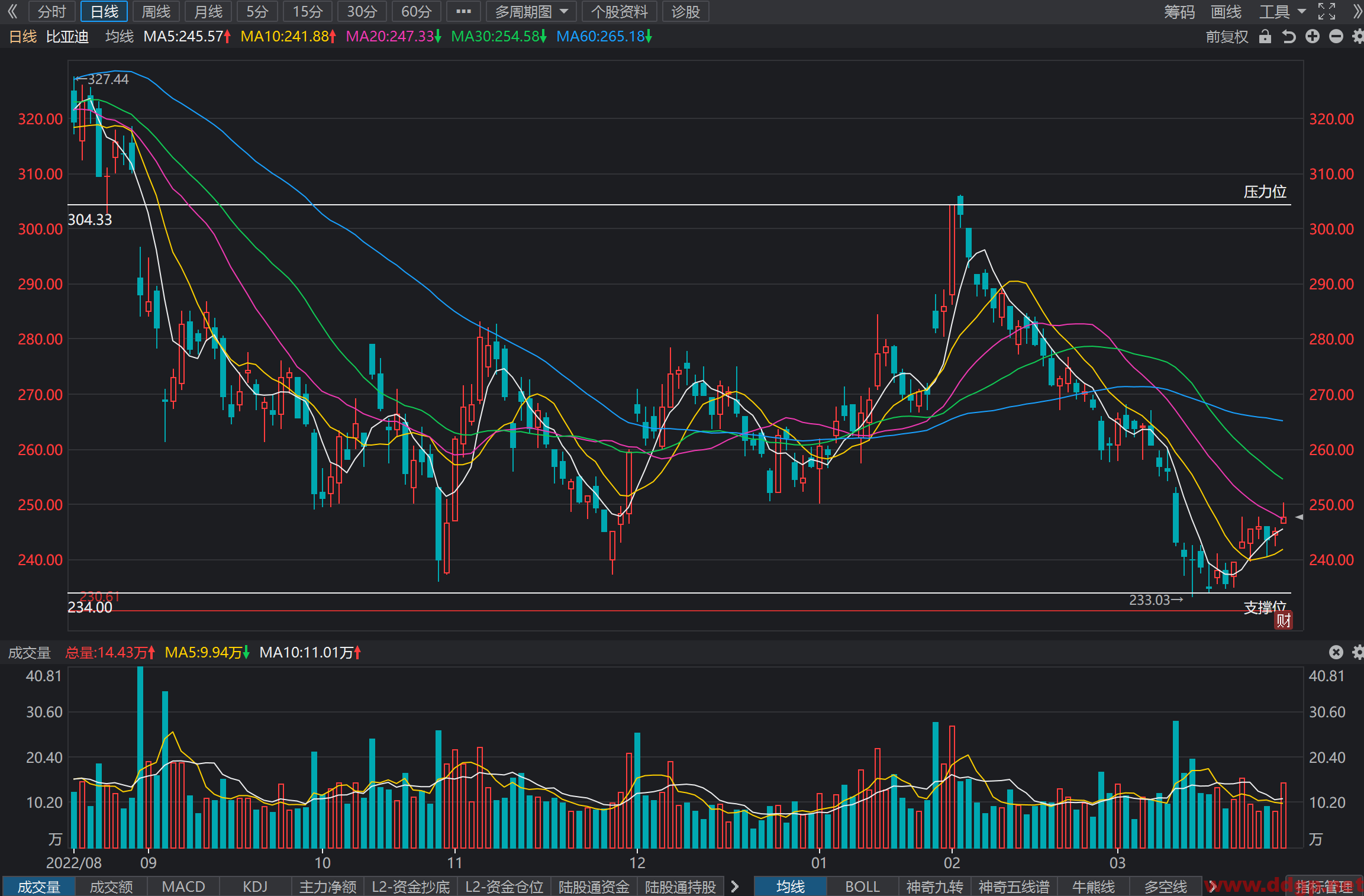Click the lock icon beside 前复权
Screen dimensions: 1364x896
coord(1265,37)
